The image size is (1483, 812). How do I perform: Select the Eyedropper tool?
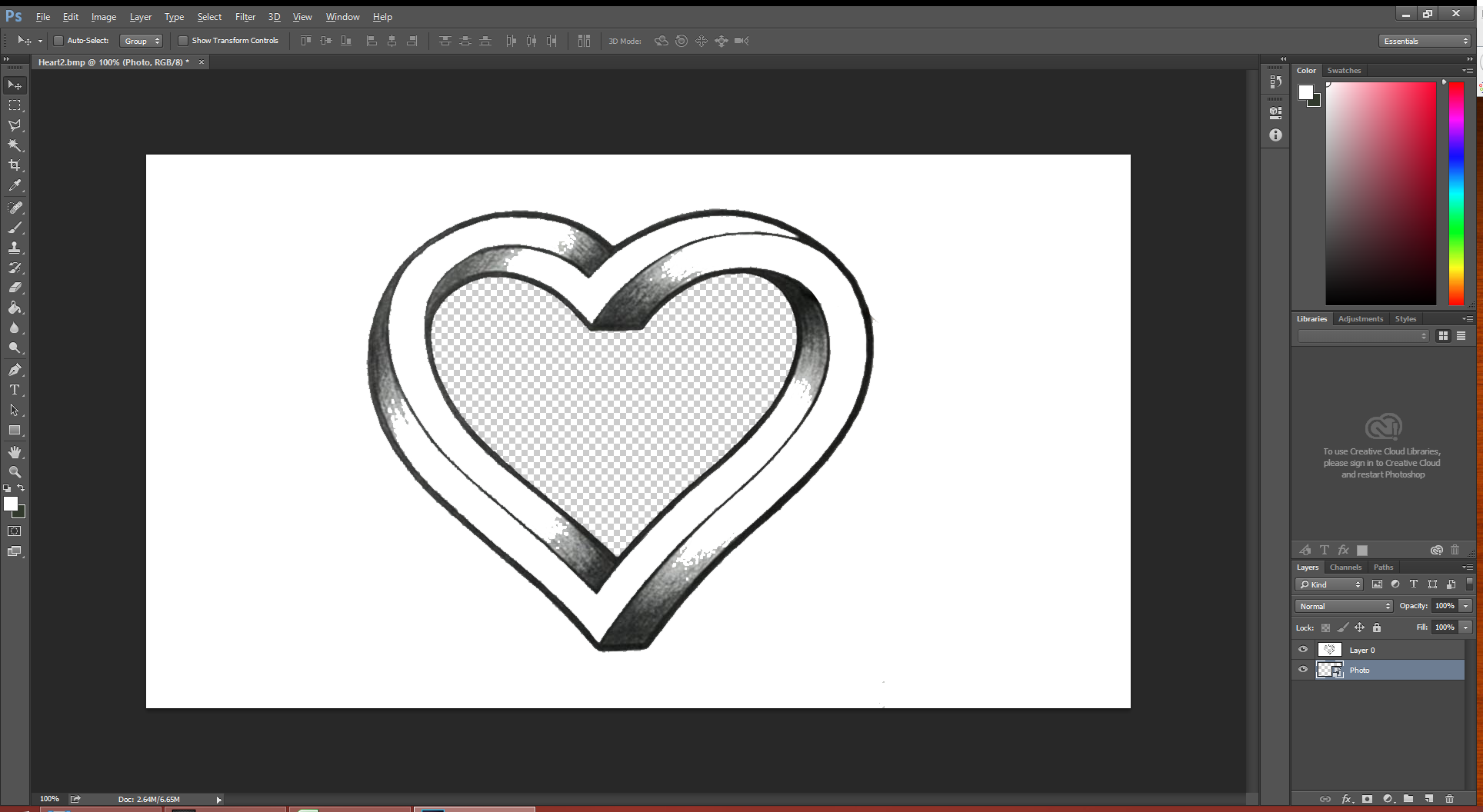coord(15,185)
